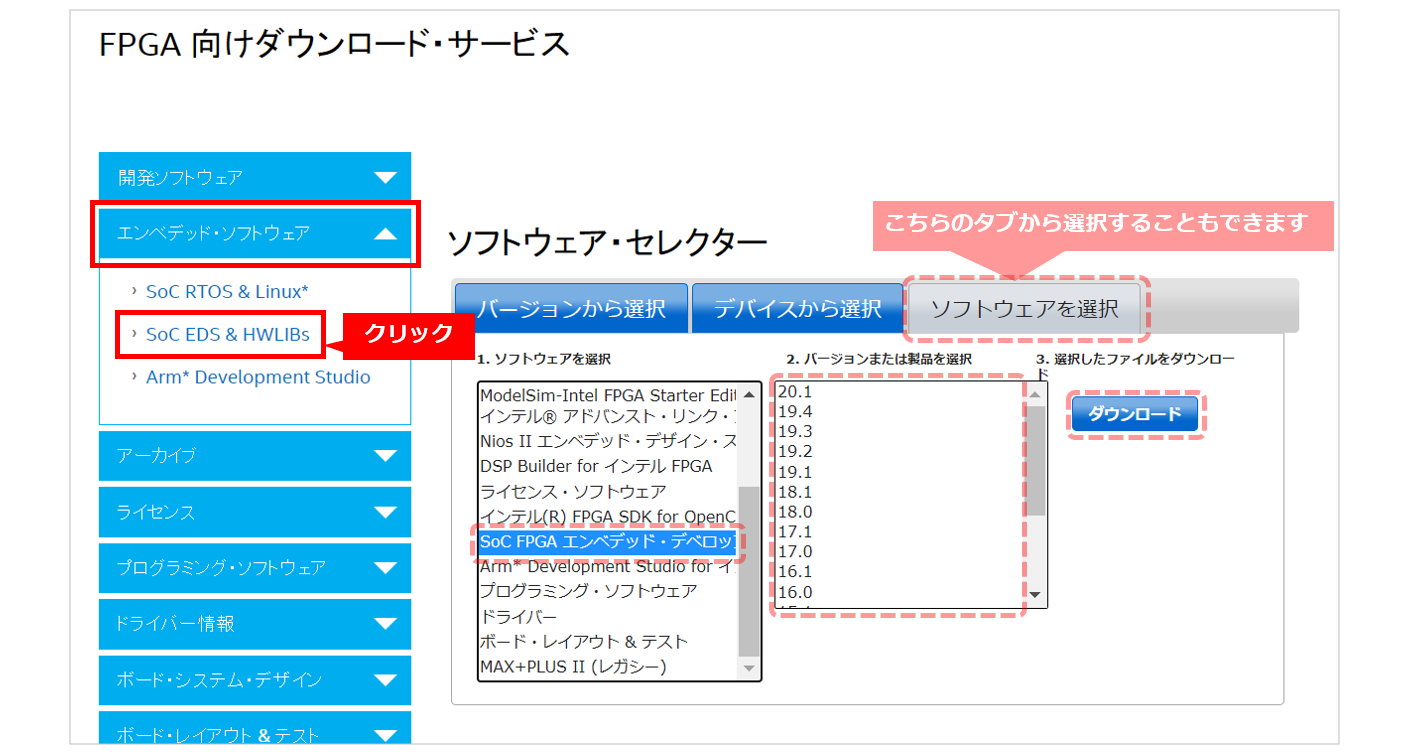Viewport: 1418px width, 752px height.
Task: Select インテル(R) FPGA SDK for OpenCL entry
Action: point(608,517)
